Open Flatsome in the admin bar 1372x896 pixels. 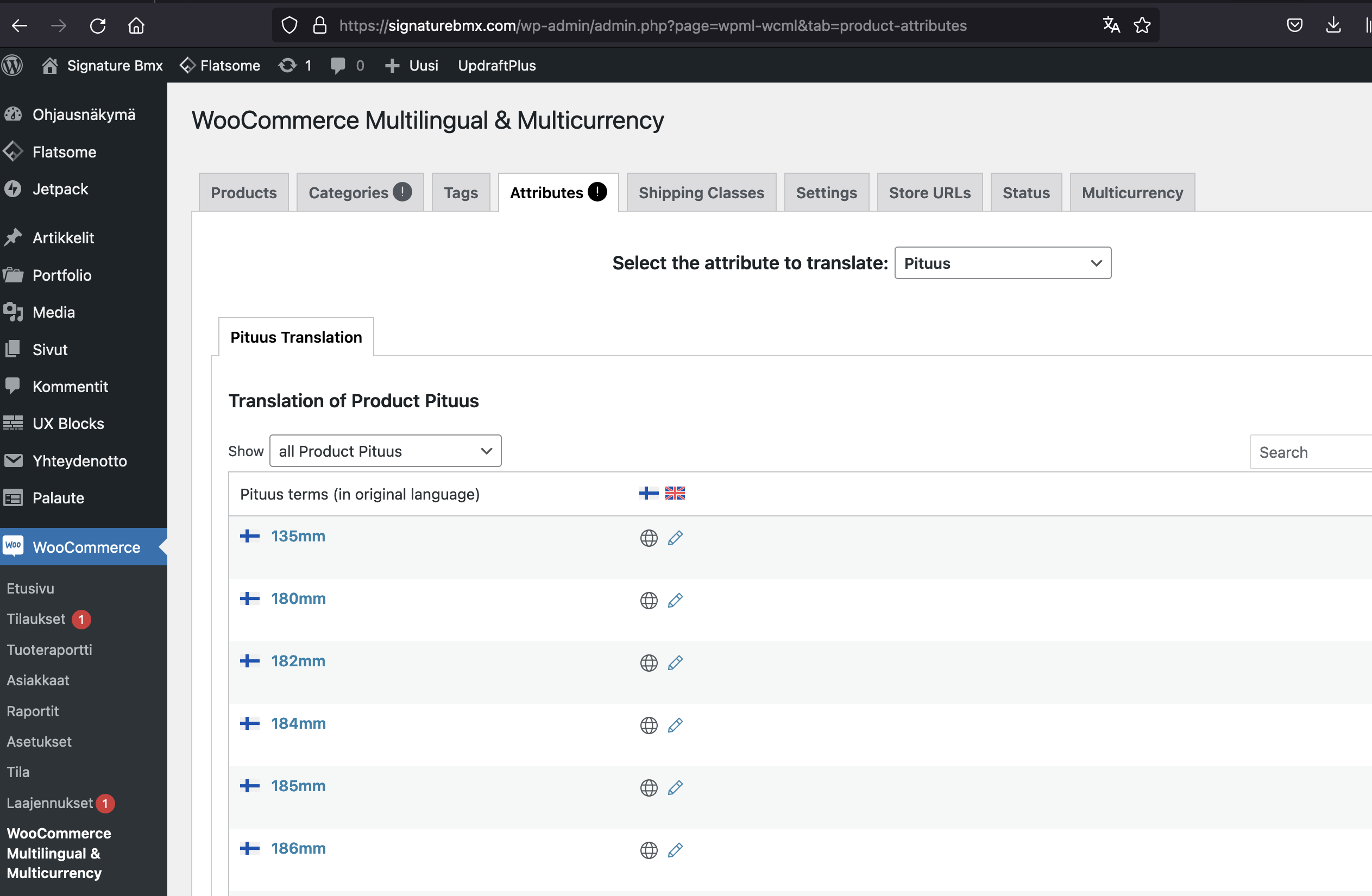tap(220, 65)
